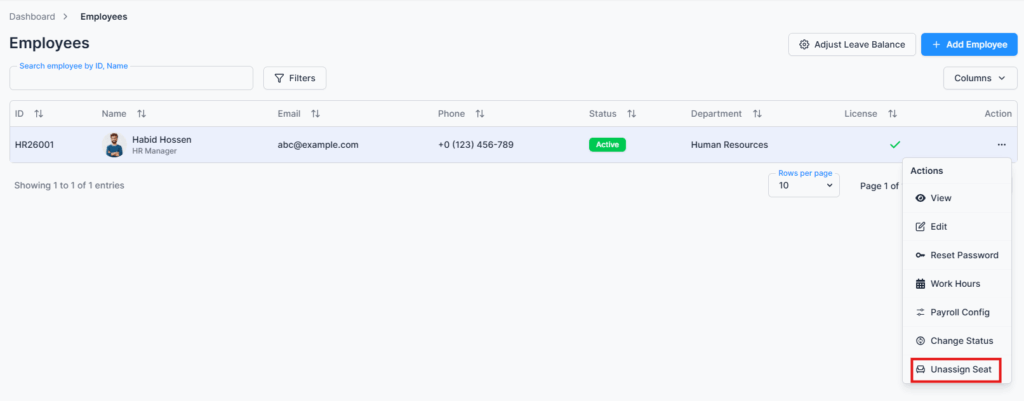The image size is (1024, 401).
Task: Open the Rows per page dropdown
Action: click(x=804, y=186)
